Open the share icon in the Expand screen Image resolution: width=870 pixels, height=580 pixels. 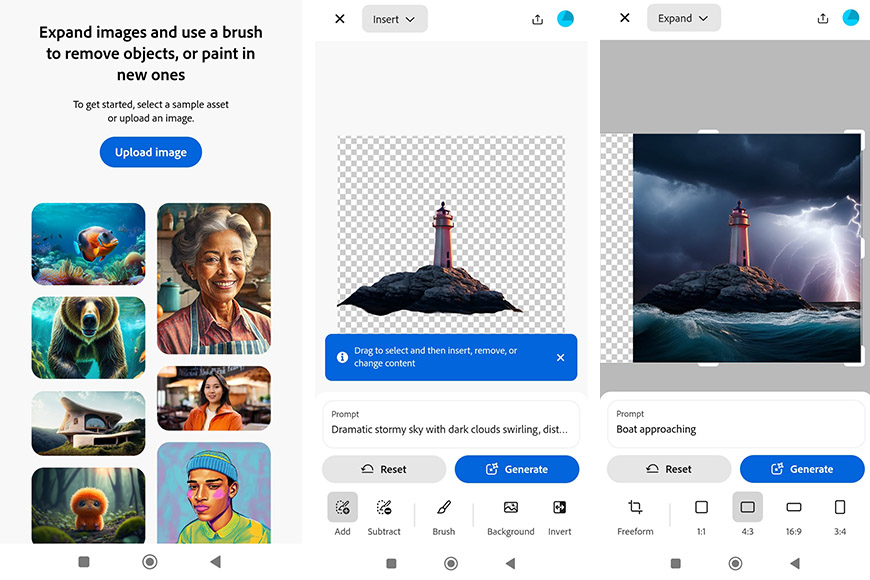tap(822, 18)
